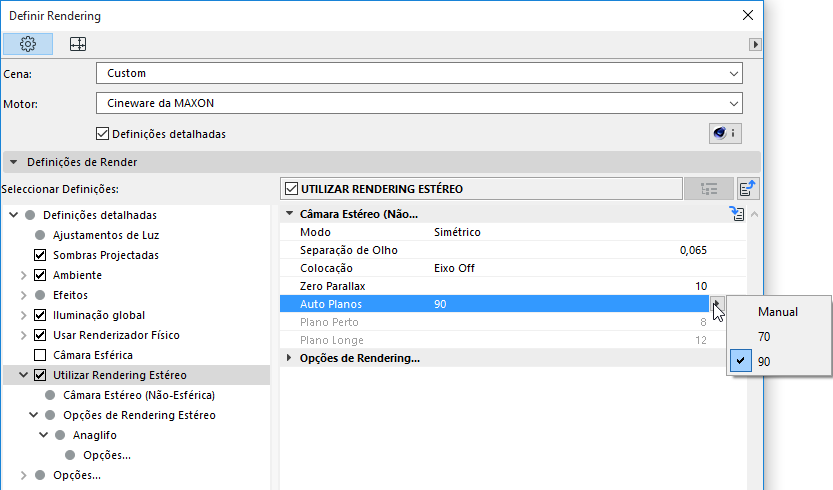
Task: Expand the Usar Renderizador Físico node
Action: [x=23, y=335]
